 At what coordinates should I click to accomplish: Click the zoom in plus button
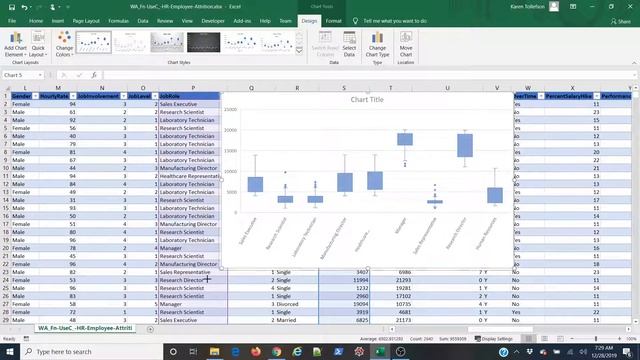coord(619,339)
